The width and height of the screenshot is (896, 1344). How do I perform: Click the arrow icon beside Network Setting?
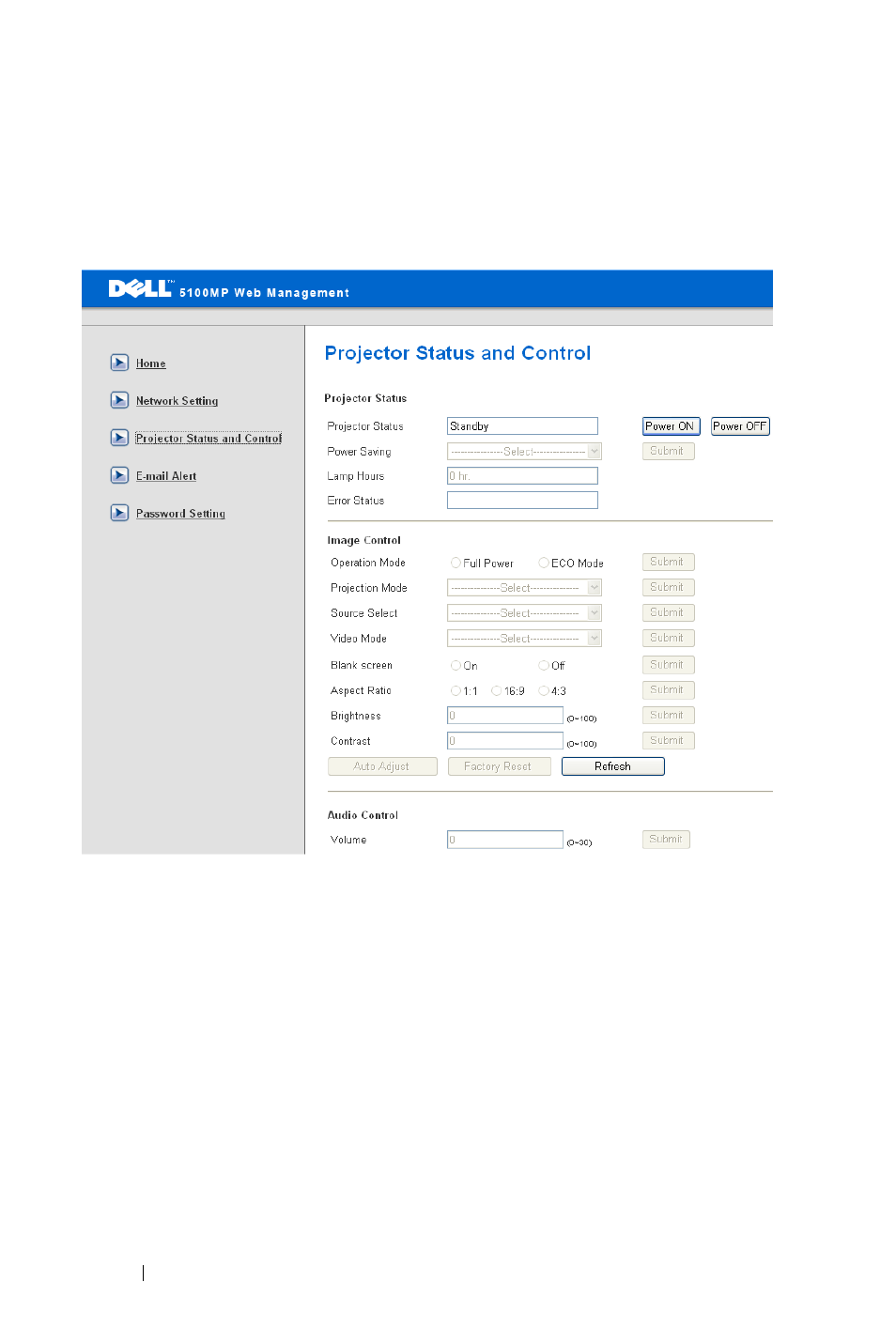[x=119, y=400]
